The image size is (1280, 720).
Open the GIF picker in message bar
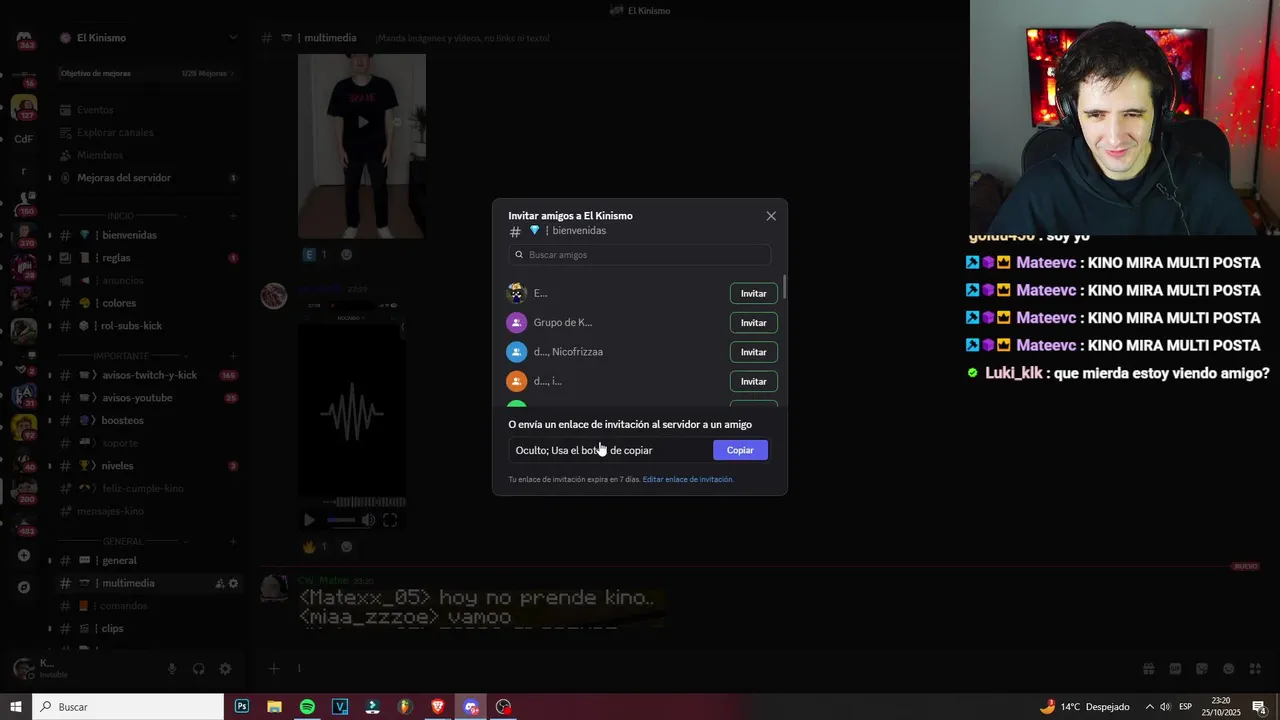[x=1175, y=669]
